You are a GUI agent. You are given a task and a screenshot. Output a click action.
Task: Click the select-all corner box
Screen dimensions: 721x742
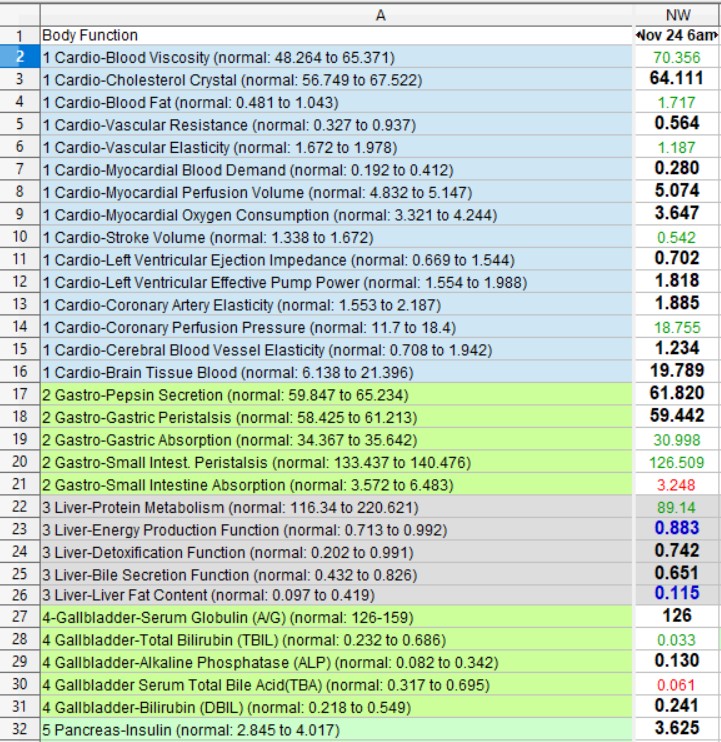[x=20, y=14]
